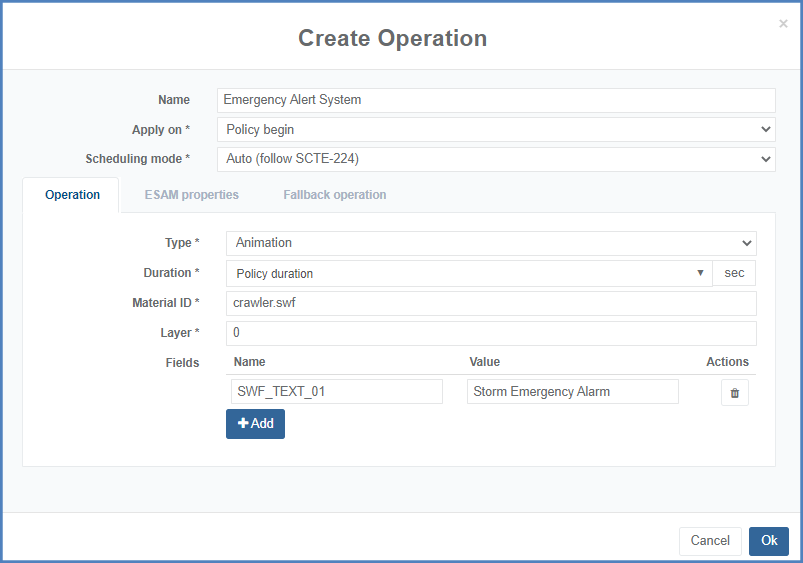Open the Apply on dropdown
Image resolution: width=803 pixels, height=563 pixels.
[496, 130]
